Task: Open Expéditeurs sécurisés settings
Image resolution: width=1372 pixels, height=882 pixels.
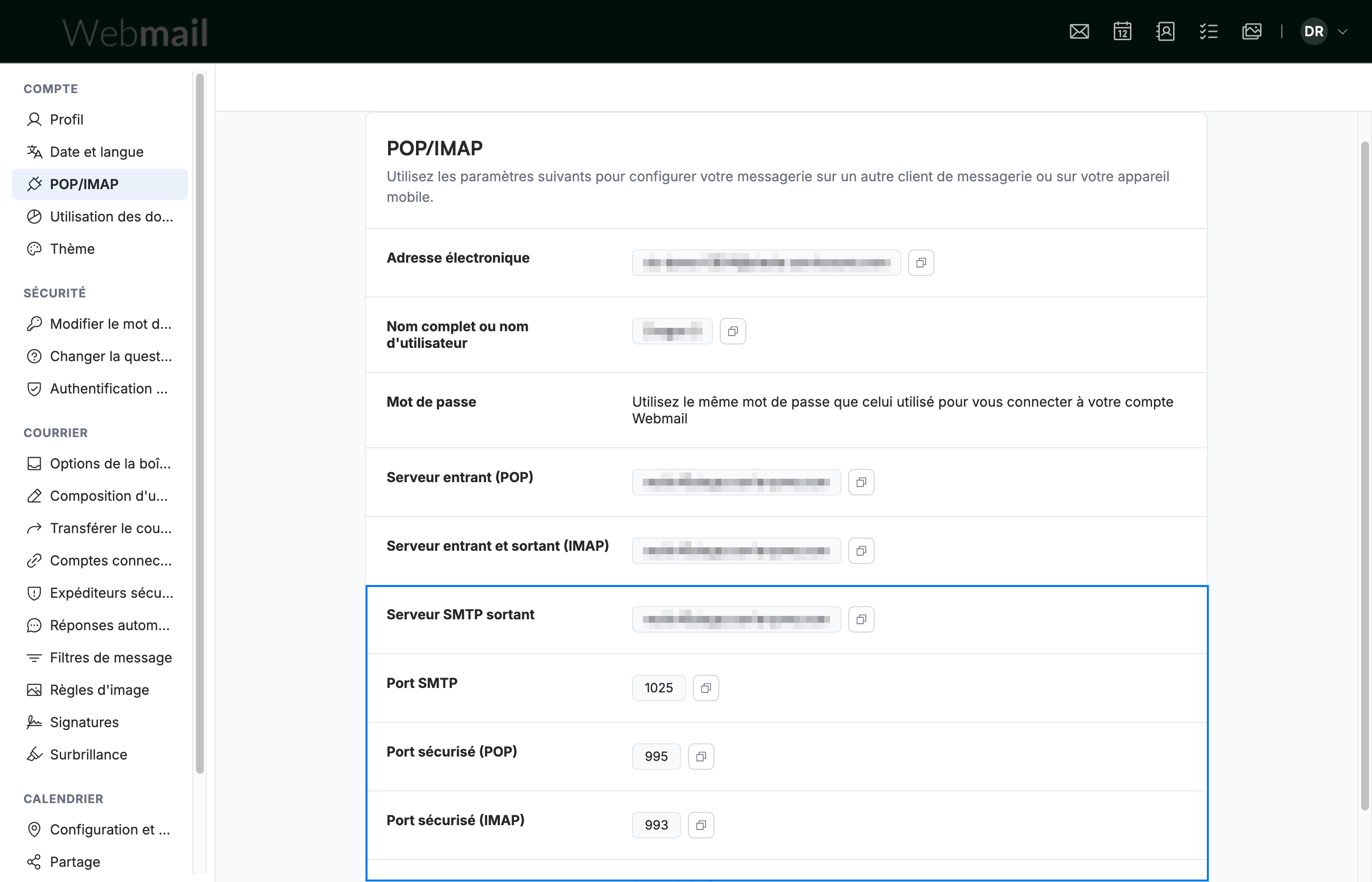Action: pyautogui.click(x=99, y=593)
